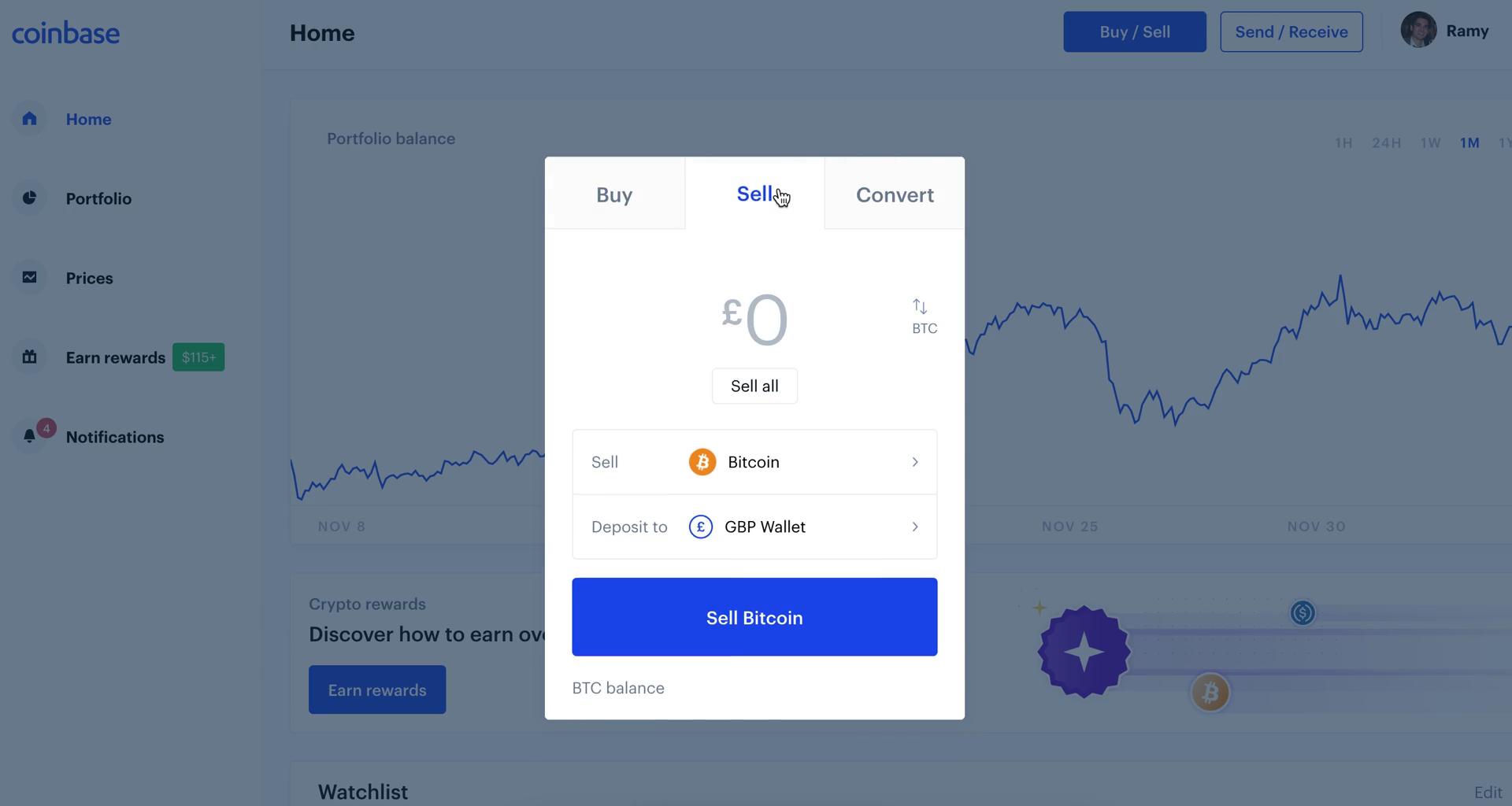1512x806 pixels.
Task: Select the Earn rewards gift icon
Action: click(x=29, y=357)
